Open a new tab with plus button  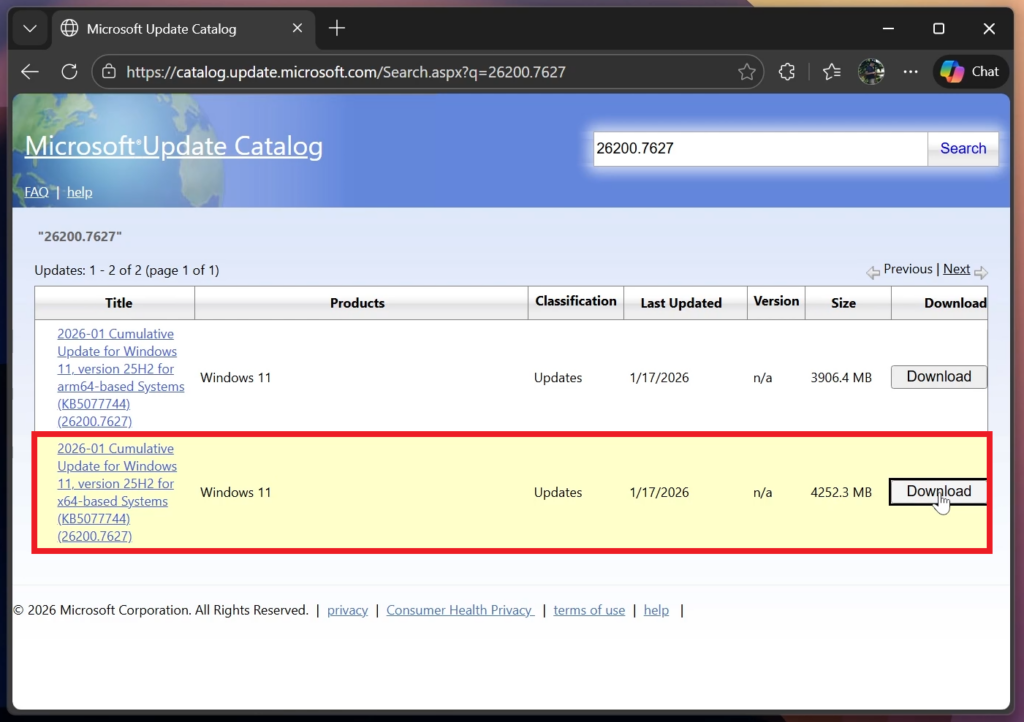tap(337, 29)
